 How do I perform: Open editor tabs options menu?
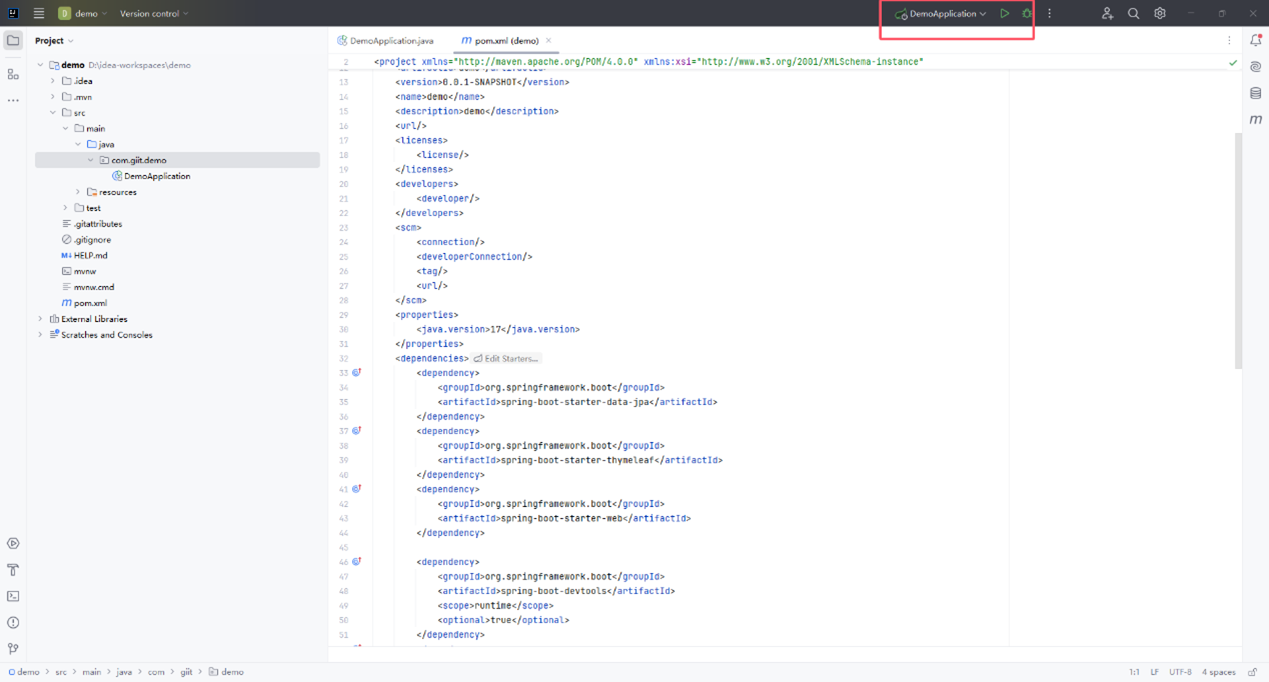1229,41
